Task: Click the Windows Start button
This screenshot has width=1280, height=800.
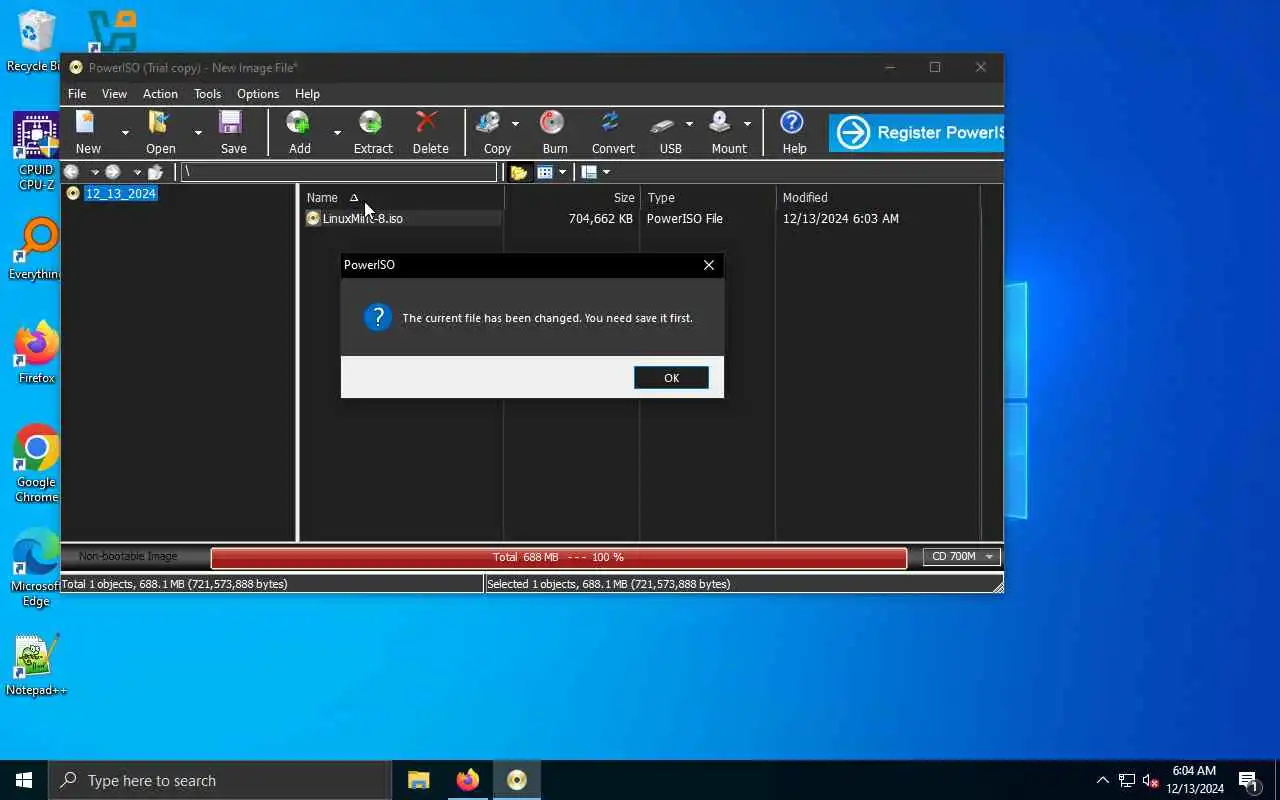Action: [x=24, y=780]
